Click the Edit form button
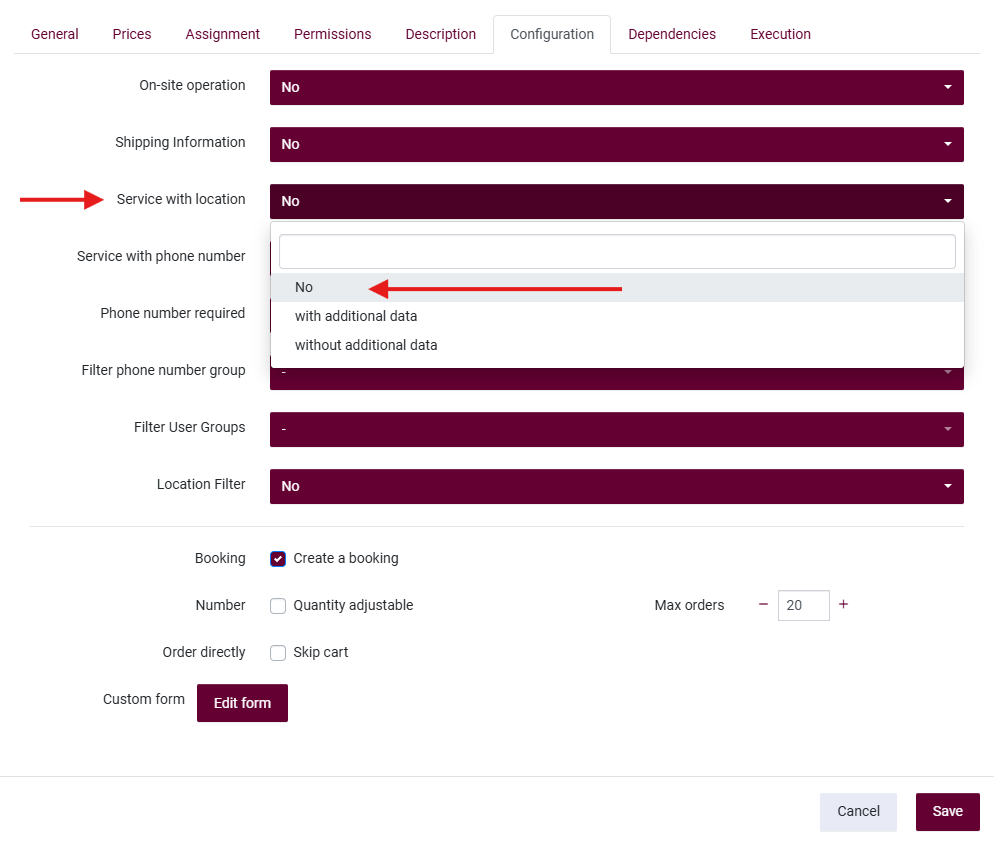The width and height of the screenshot is (994, 847). [242, 703]
